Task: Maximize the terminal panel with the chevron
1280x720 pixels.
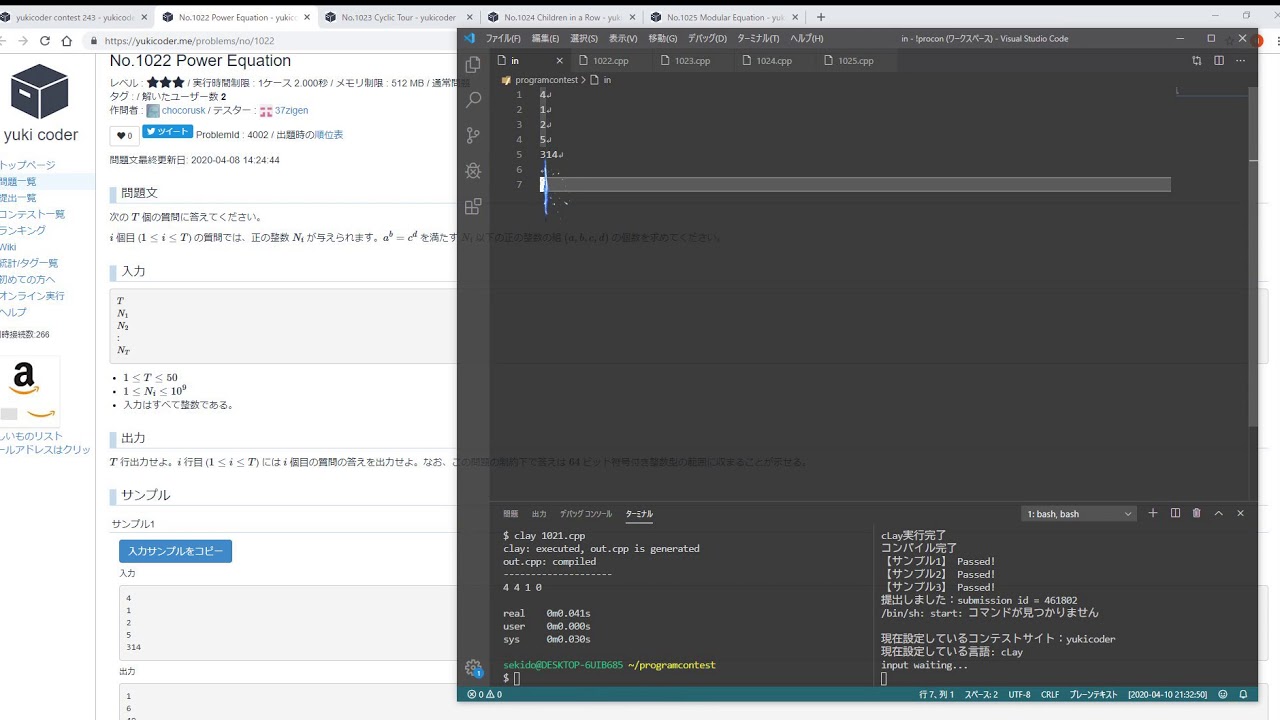Action: point(1219,513)
